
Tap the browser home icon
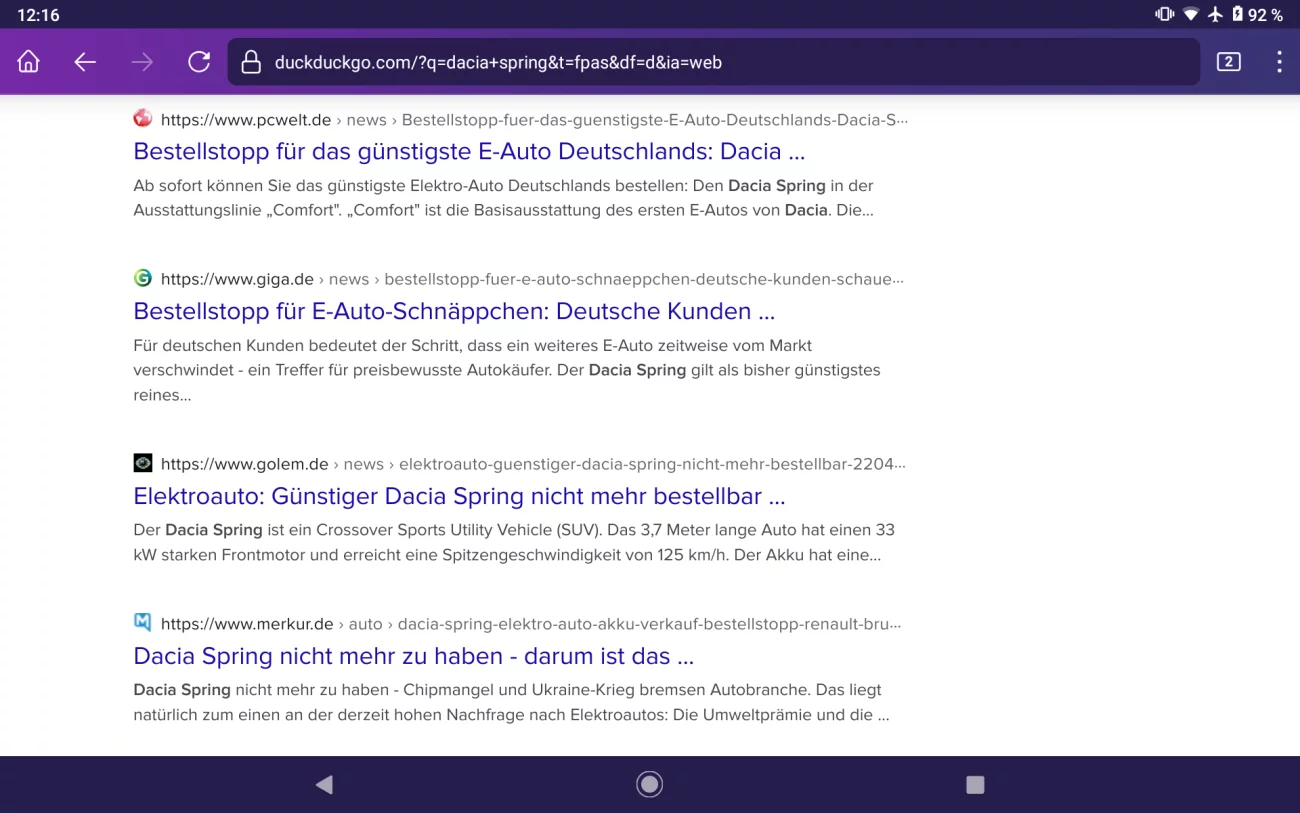click(x=29, y=62)
